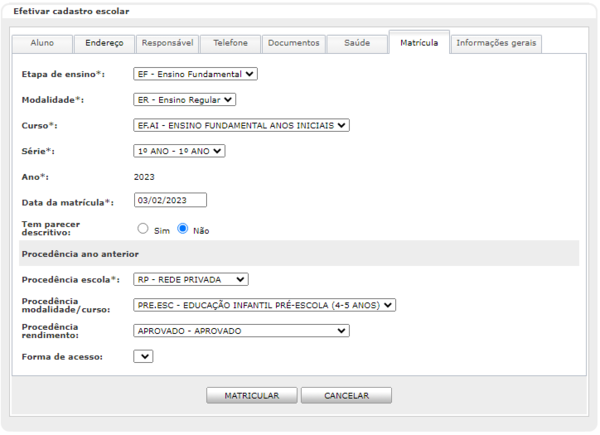Viewport: 600px width, 435px height.
Task: Select Sim for parecer descritivo
Action: pyautogui.click(x=143, y=229)
